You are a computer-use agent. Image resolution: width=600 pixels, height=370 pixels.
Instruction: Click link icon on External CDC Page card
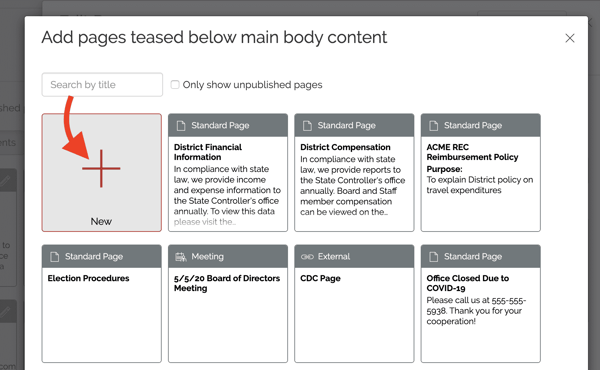[x=307, y=257]
